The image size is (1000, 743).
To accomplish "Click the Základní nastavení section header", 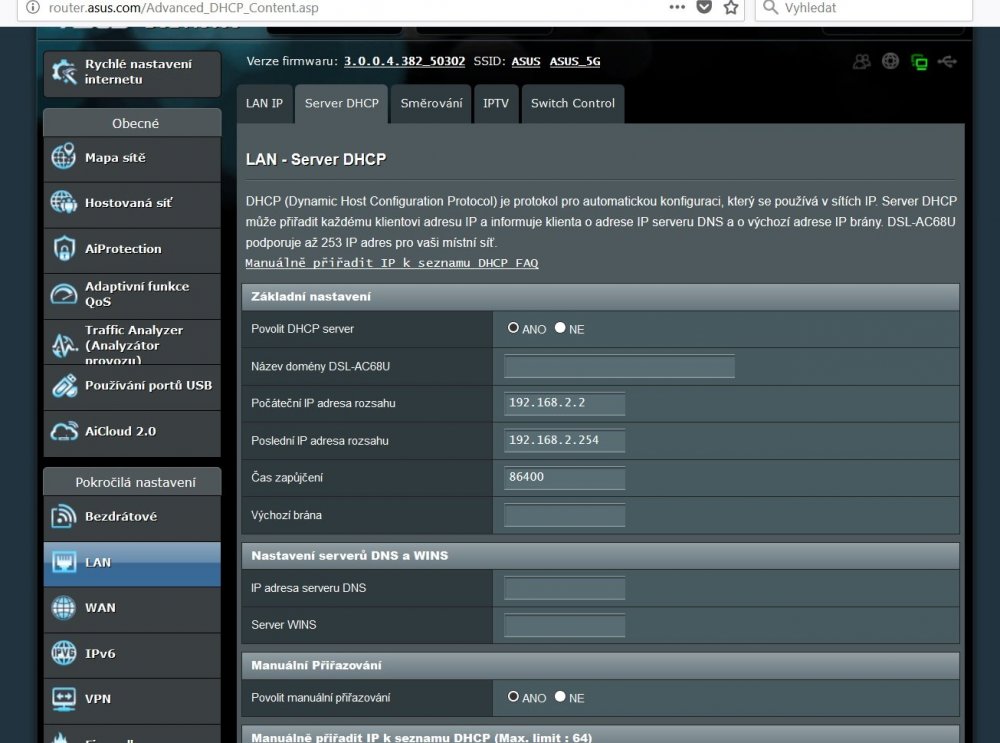I will point(600,297).
